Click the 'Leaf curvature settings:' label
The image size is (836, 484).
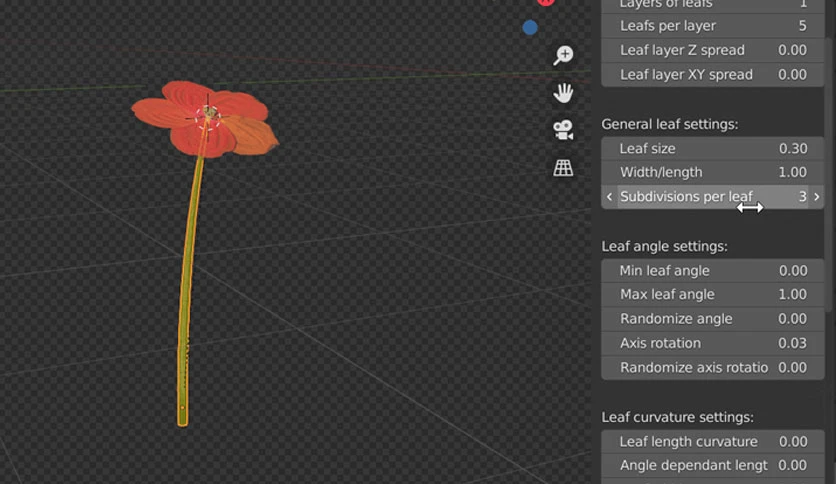coord(677,417)
